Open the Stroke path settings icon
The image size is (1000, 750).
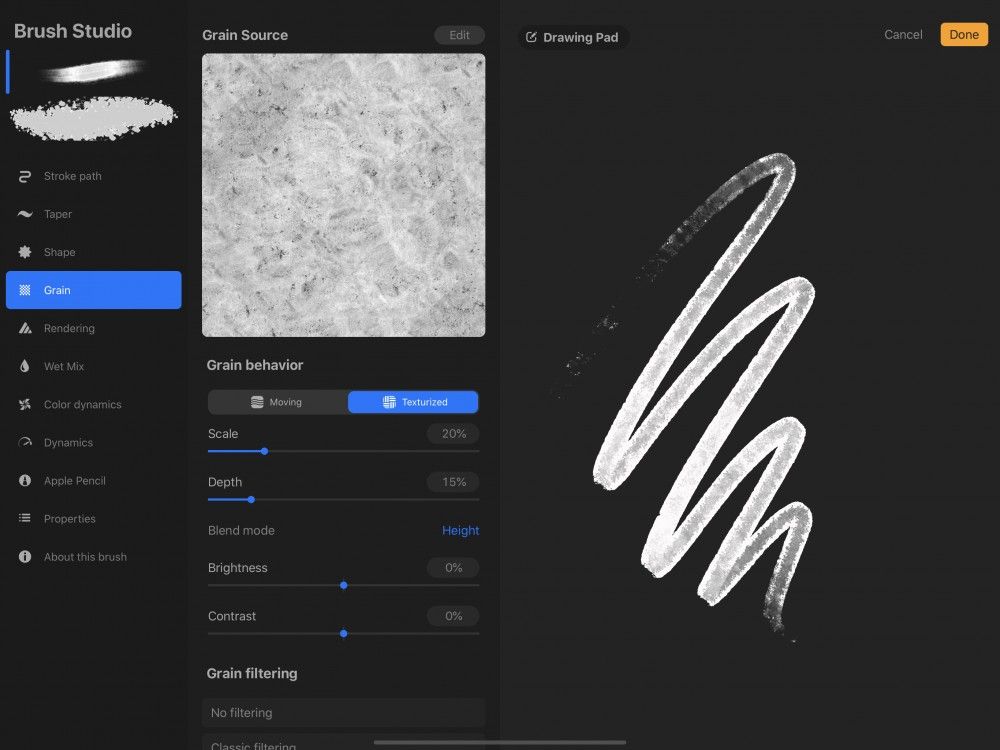tap(25, 177)
